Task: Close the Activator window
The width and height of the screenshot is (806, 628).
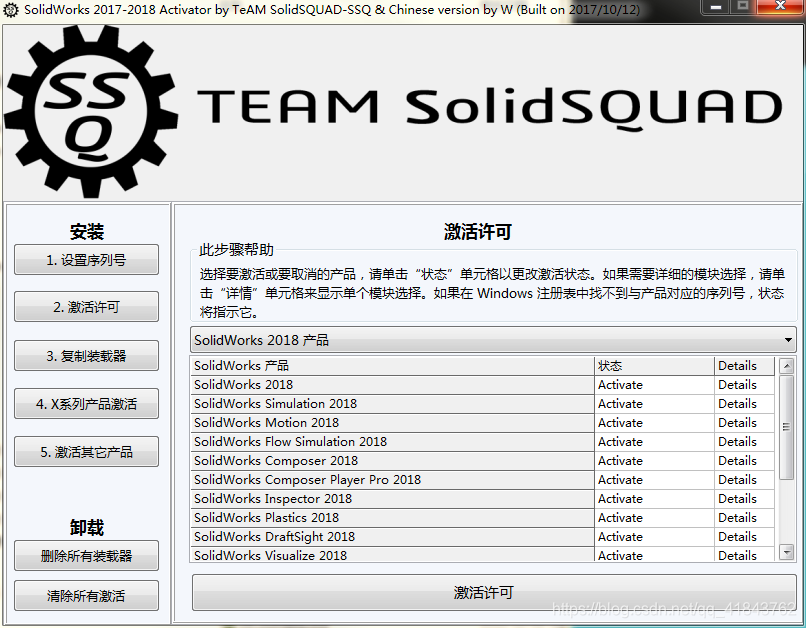Action: click(x=780, y=6)
